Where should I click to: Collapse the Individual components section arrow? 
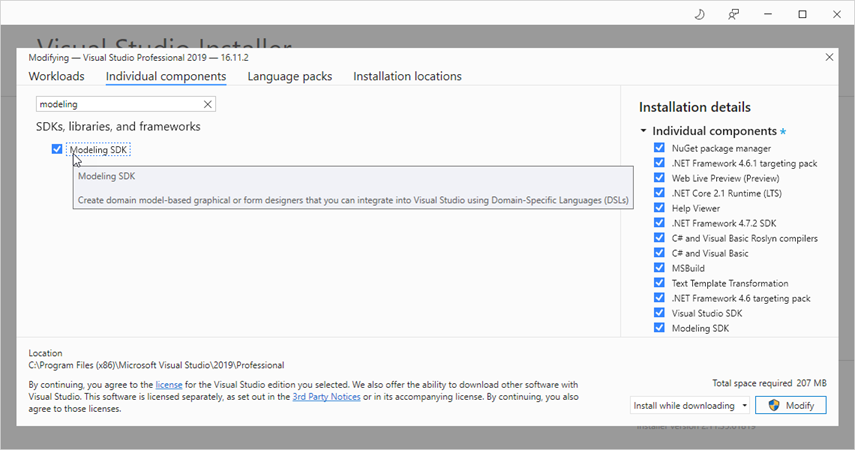click(x=643, y=131)
